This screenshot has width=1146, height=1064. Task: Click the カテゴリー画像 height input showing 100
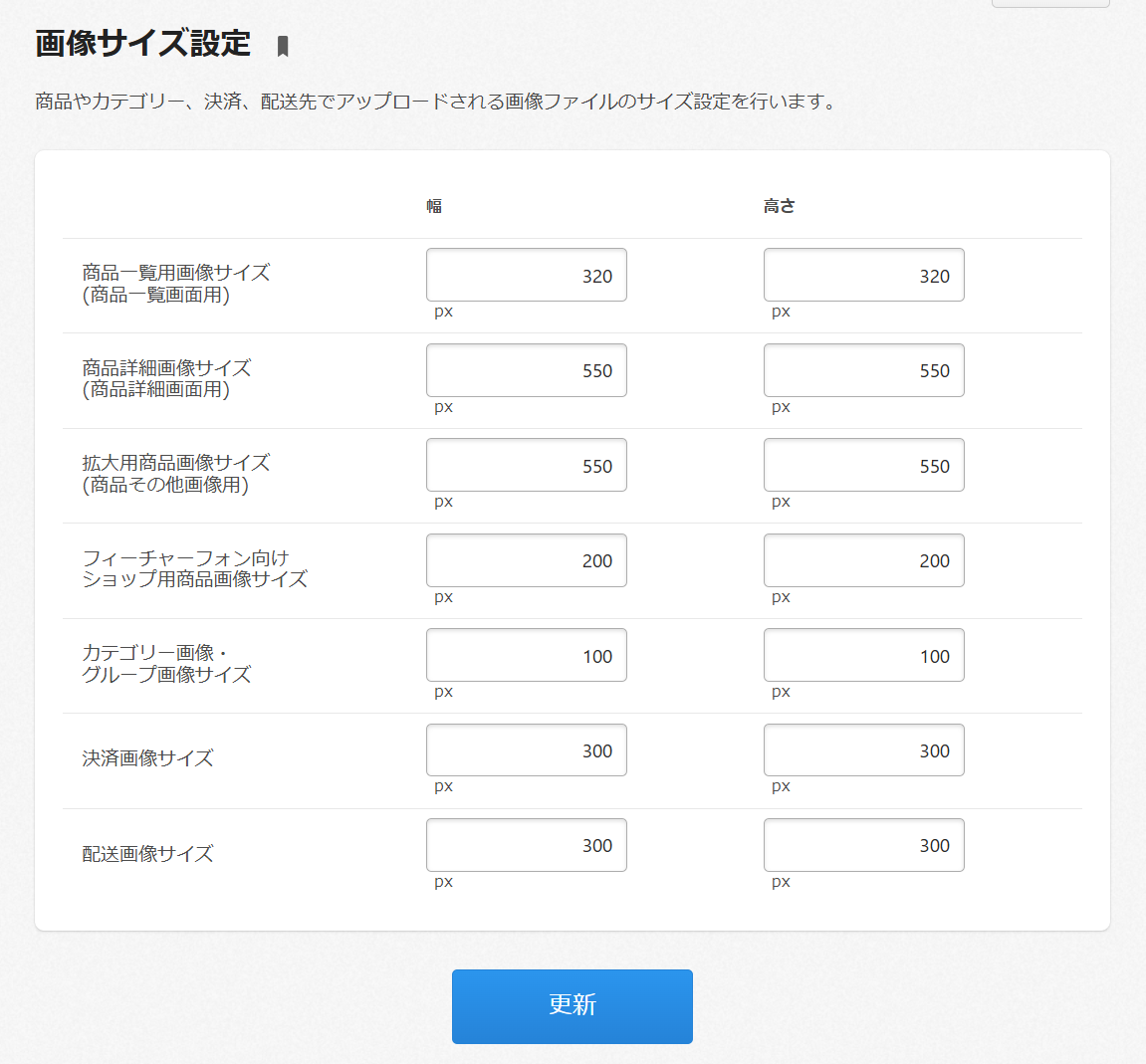(x=863, y=656)
